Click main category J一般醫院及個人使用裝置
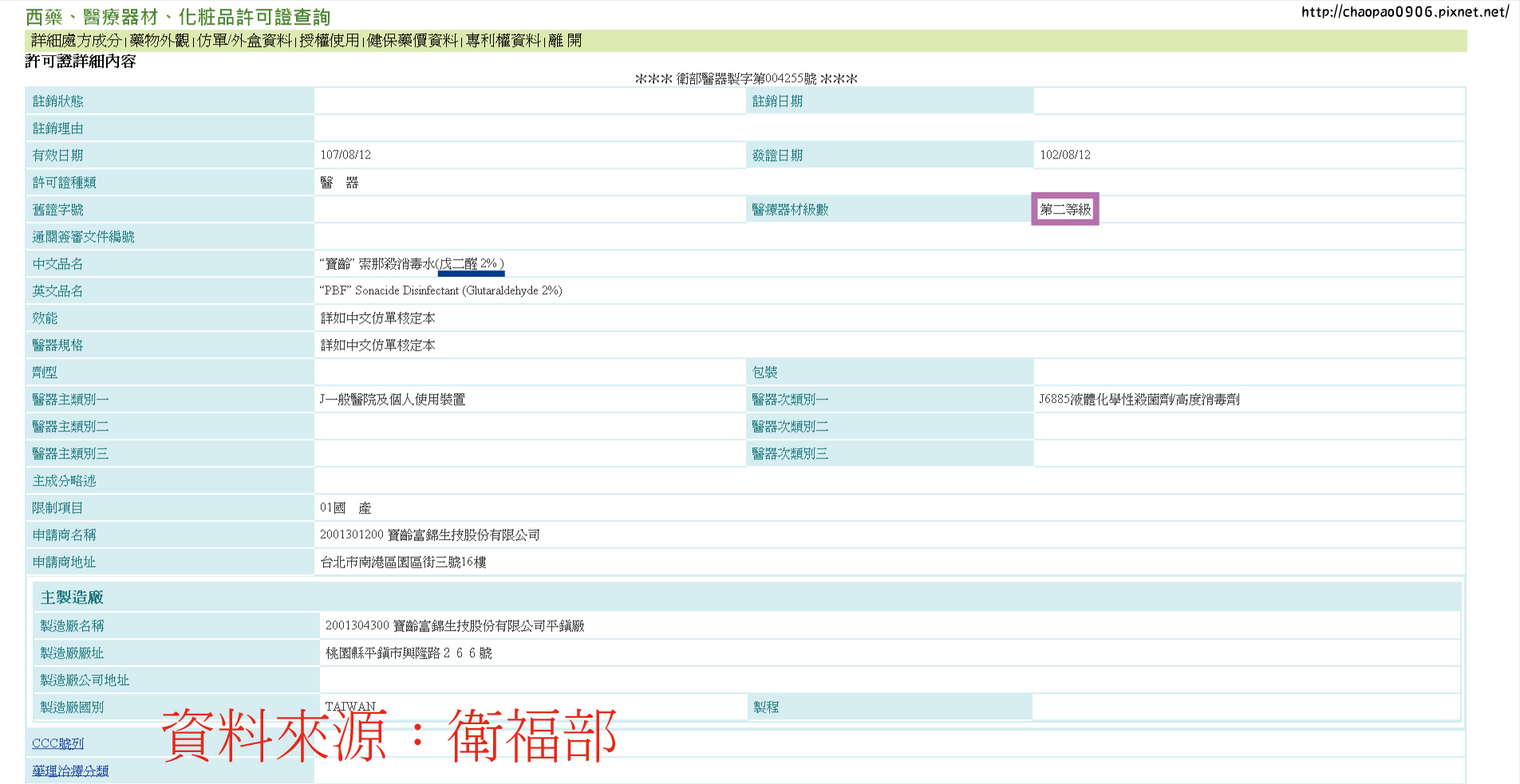This screenshot has width=1520, height=784. 393,400
